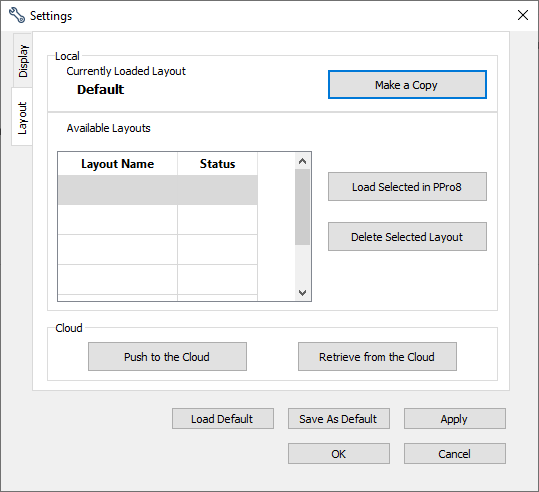
Task: Push layout to the Cloud
Action: click(167, 357)
